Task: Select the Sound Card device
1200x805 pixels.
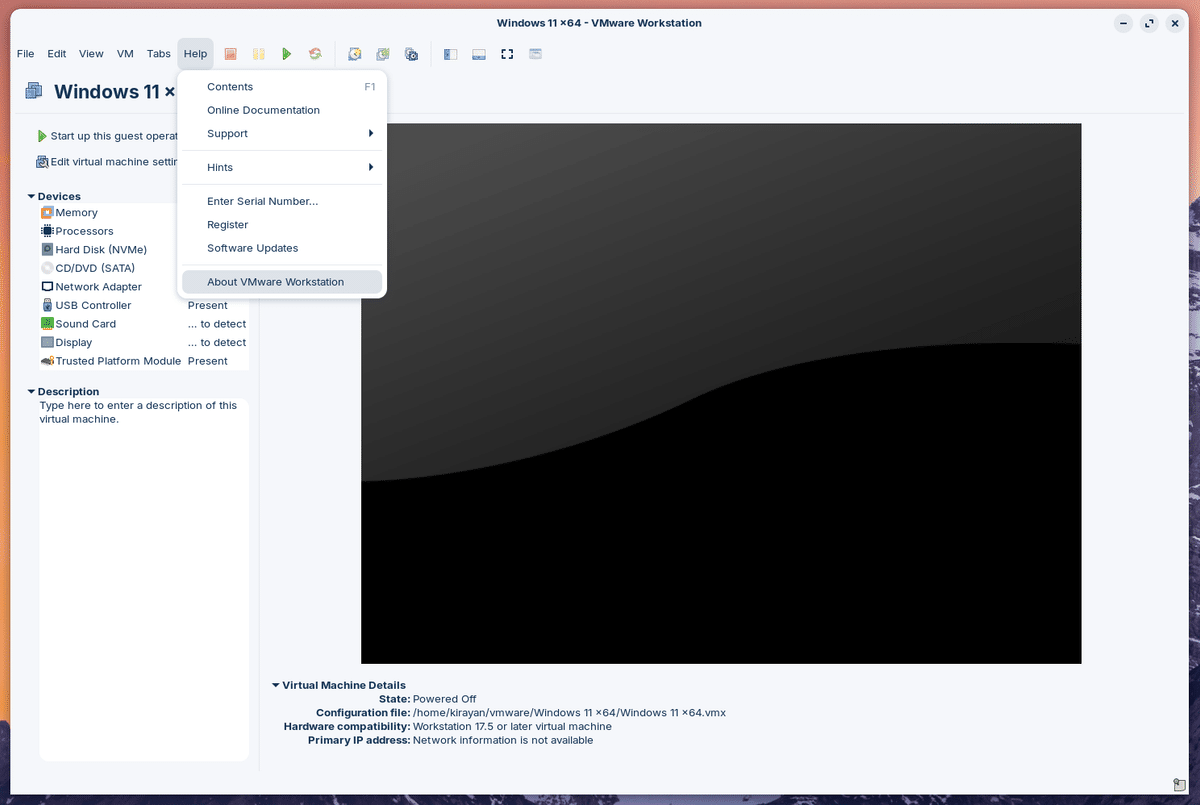Action: [x=144, y=324]
